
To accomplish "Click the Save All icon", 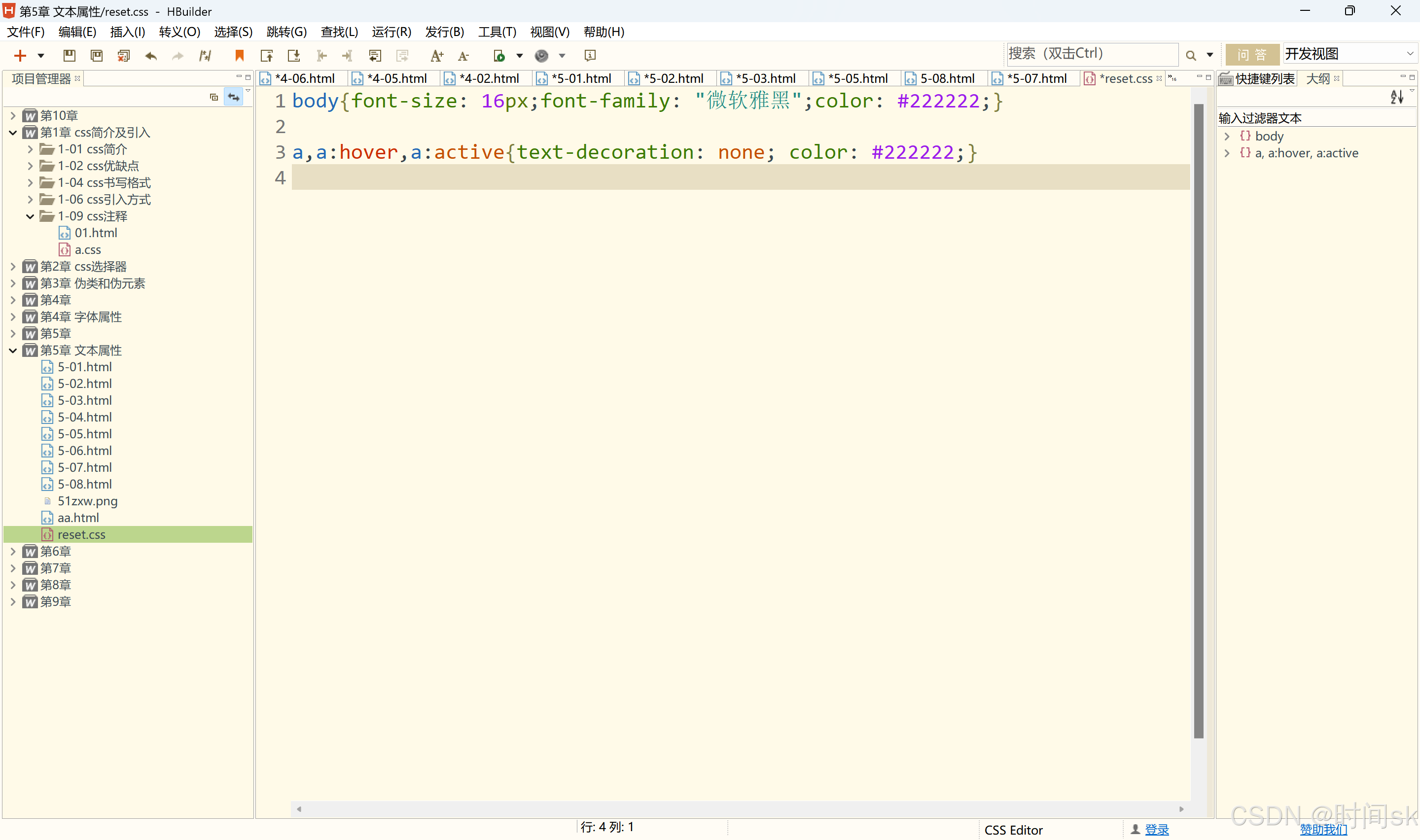I will 97,56.
